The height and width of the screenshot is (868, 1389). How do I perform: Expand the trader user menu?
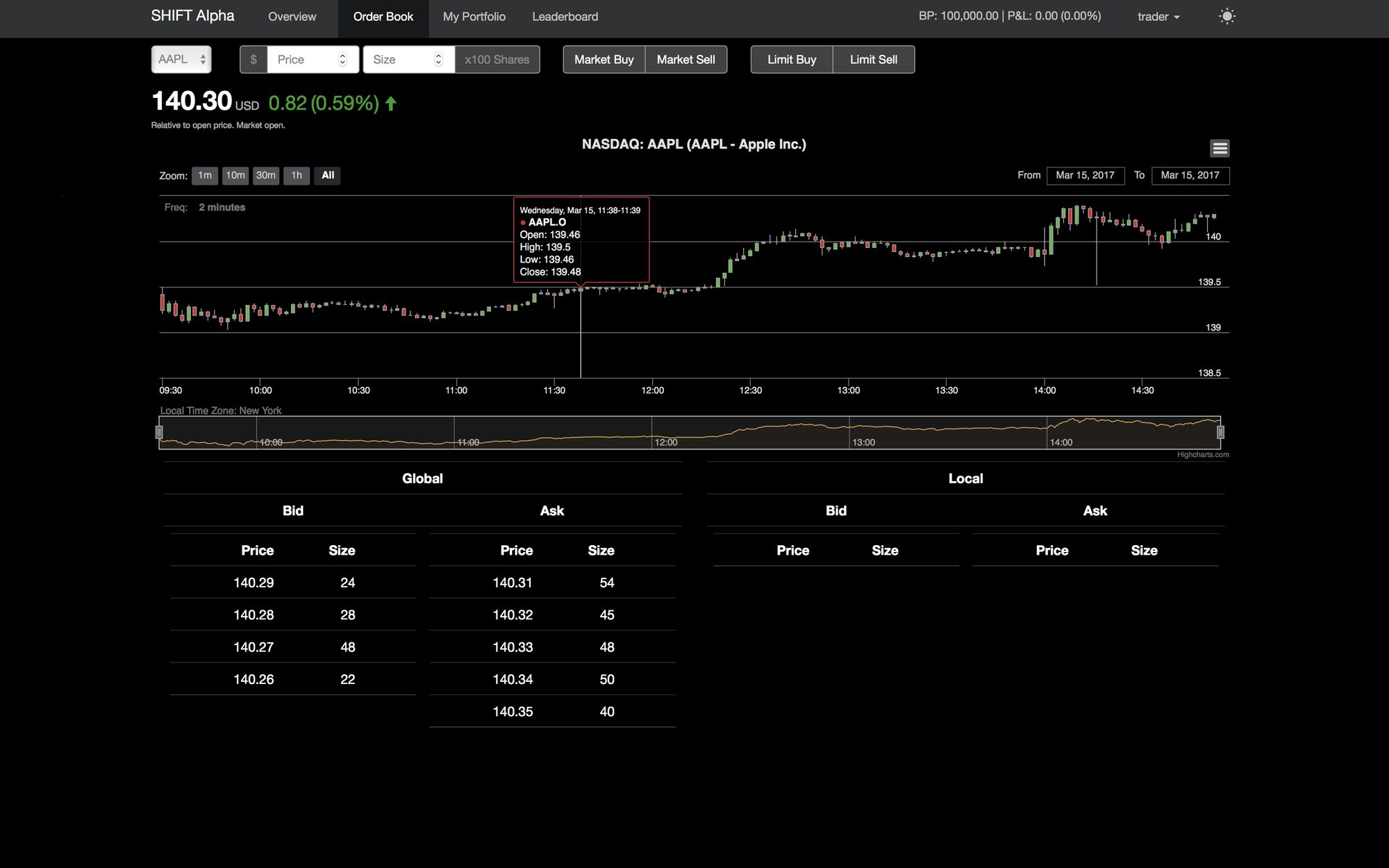coord(1158,17)
